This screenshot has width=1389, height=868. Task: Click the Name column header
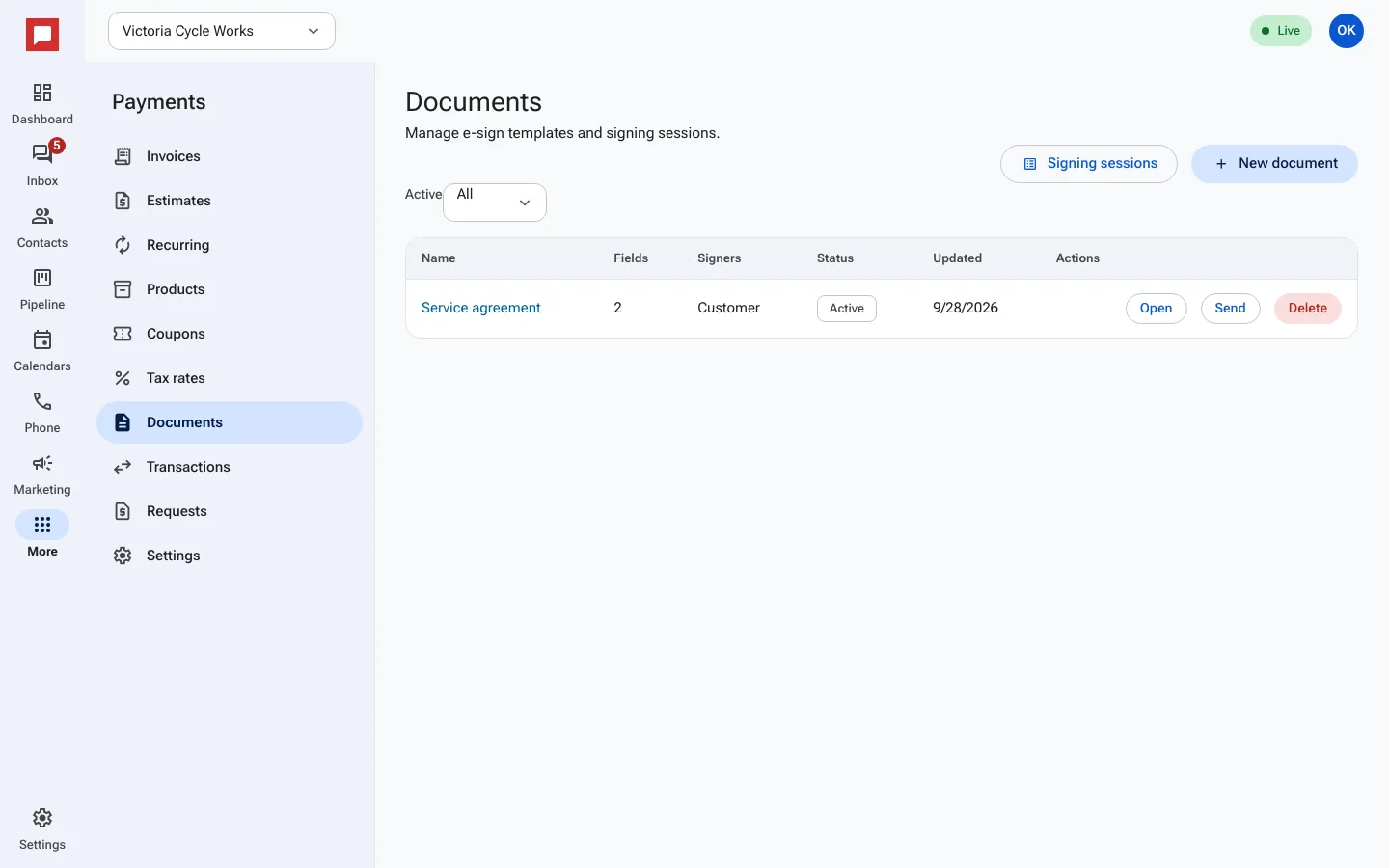pyautogui.click(x=439, y=258)
